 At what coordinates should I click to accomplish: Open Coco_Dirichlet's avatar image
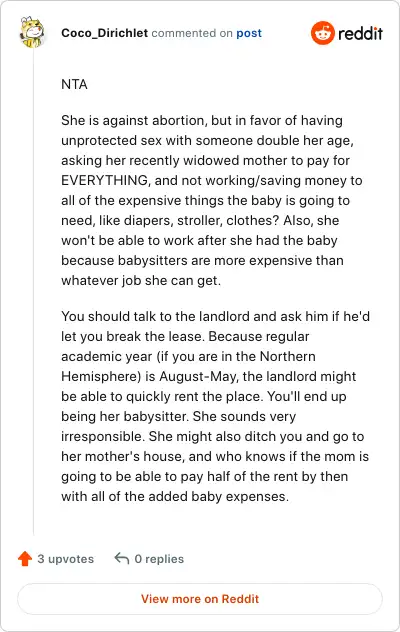tap(32, 32)
